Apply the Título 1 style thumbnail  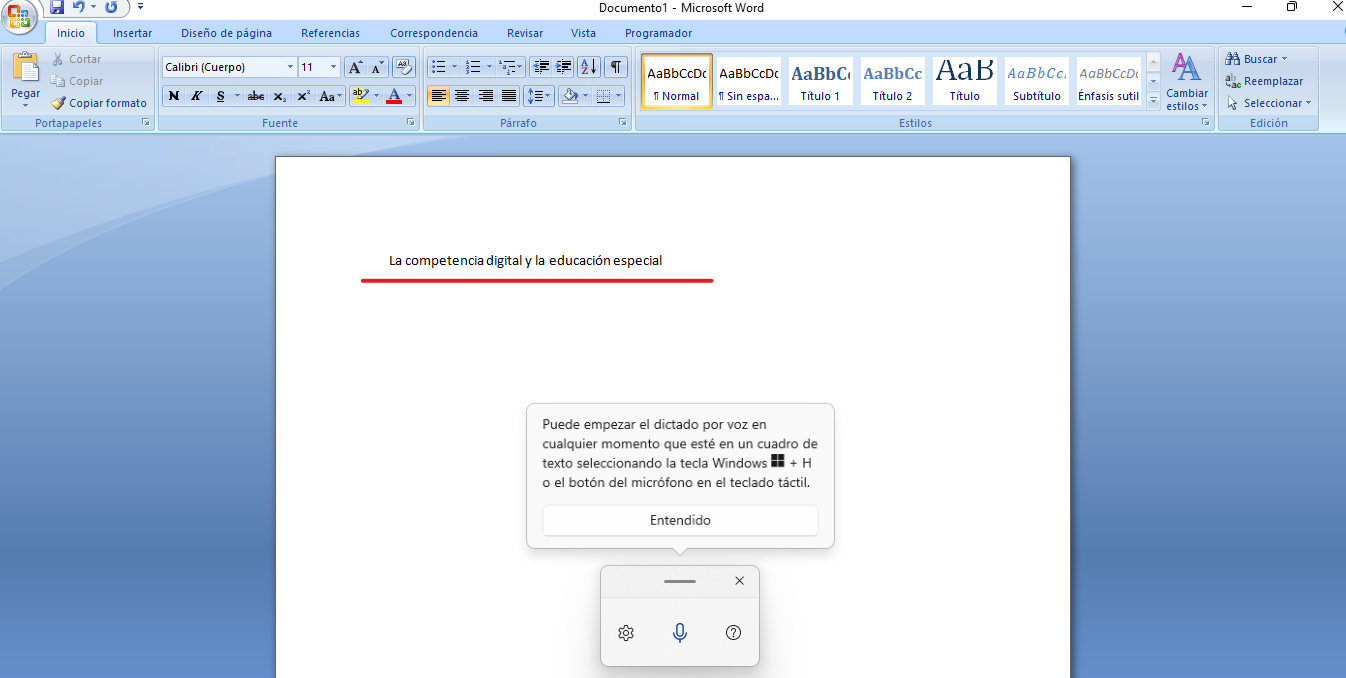(x=820, y=80)
